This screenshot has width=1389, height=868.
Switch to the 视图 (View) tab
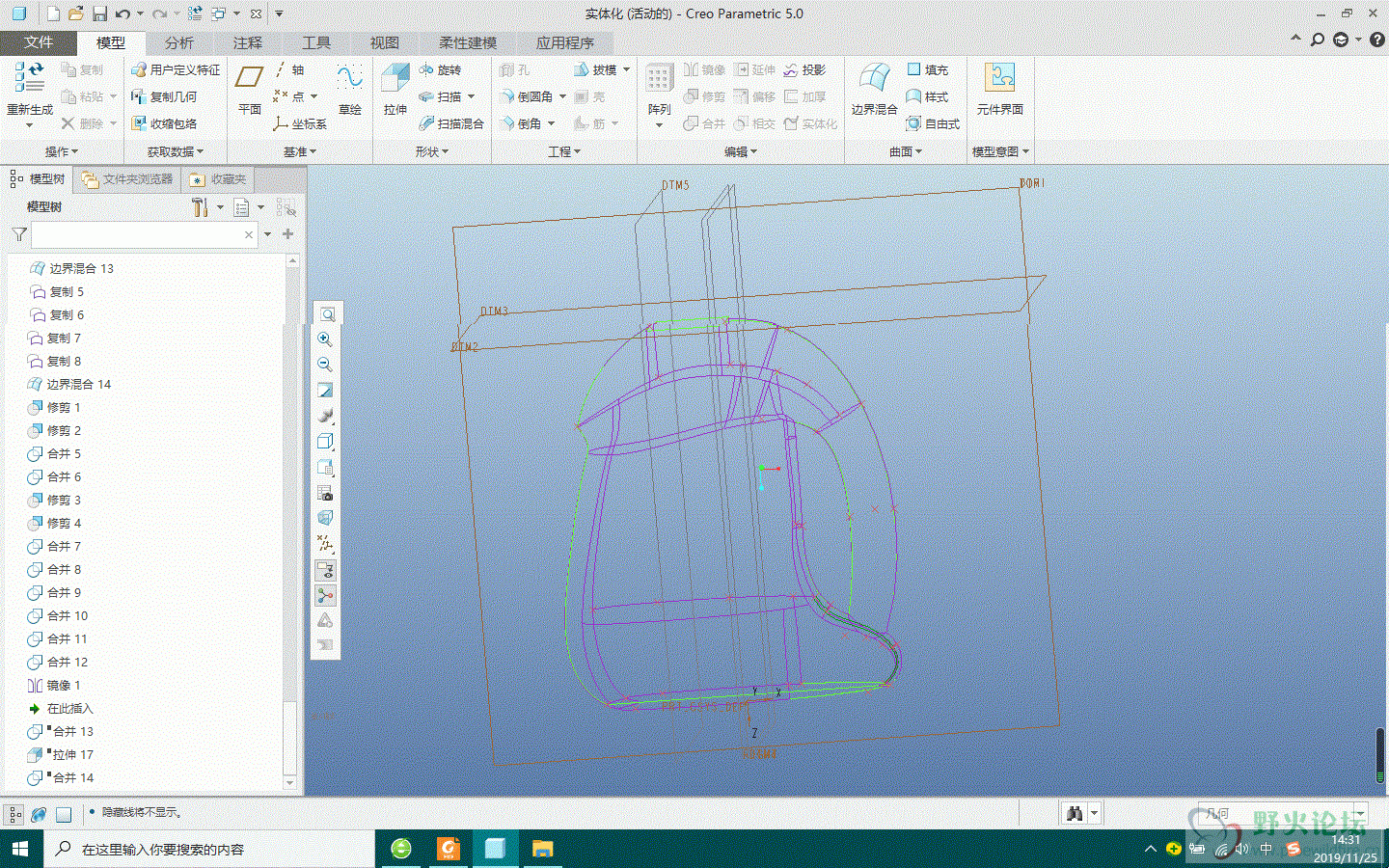pyautogui.click(x=385, y=42)
